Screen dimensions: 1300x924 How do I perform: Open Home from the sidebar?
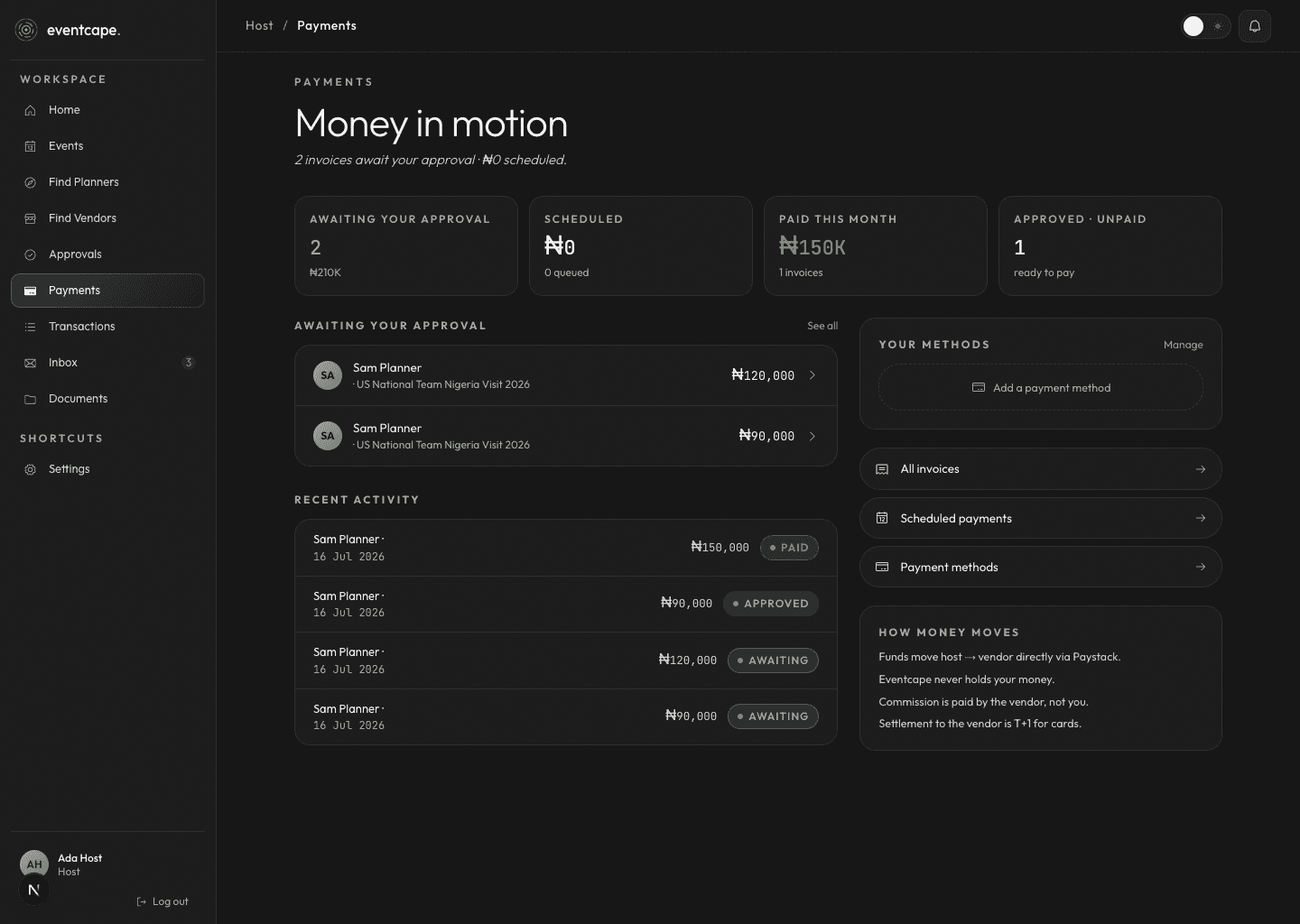(107, 110)
